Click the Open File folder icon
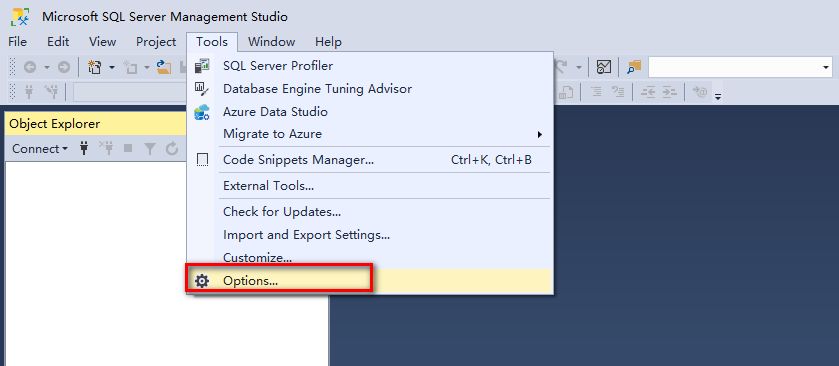This screenshot has height=366, width=839. (x=163, y=67)
